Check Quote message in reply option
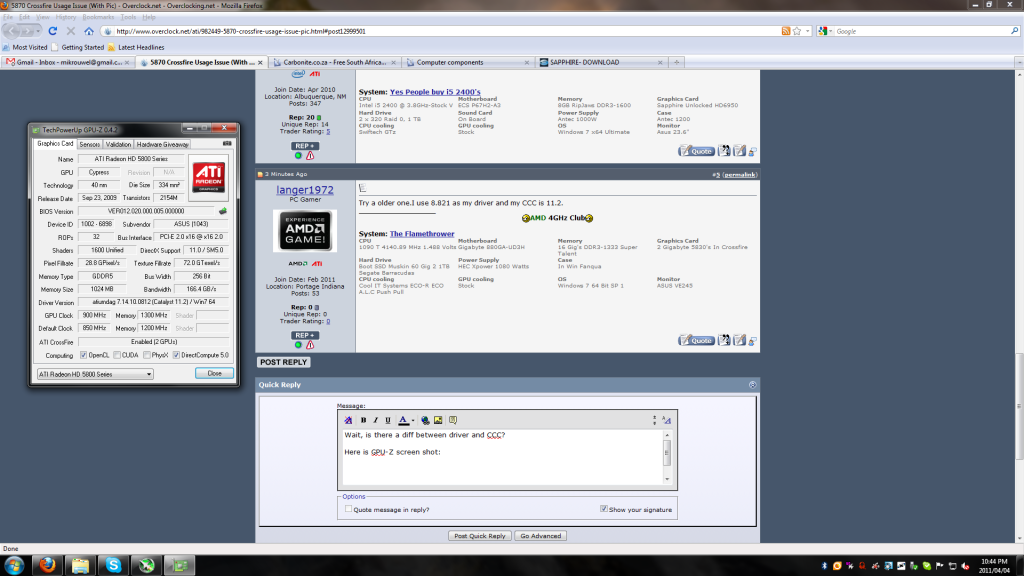Image resolution: width=1024 pixels, height=576 pixels. 348,509
